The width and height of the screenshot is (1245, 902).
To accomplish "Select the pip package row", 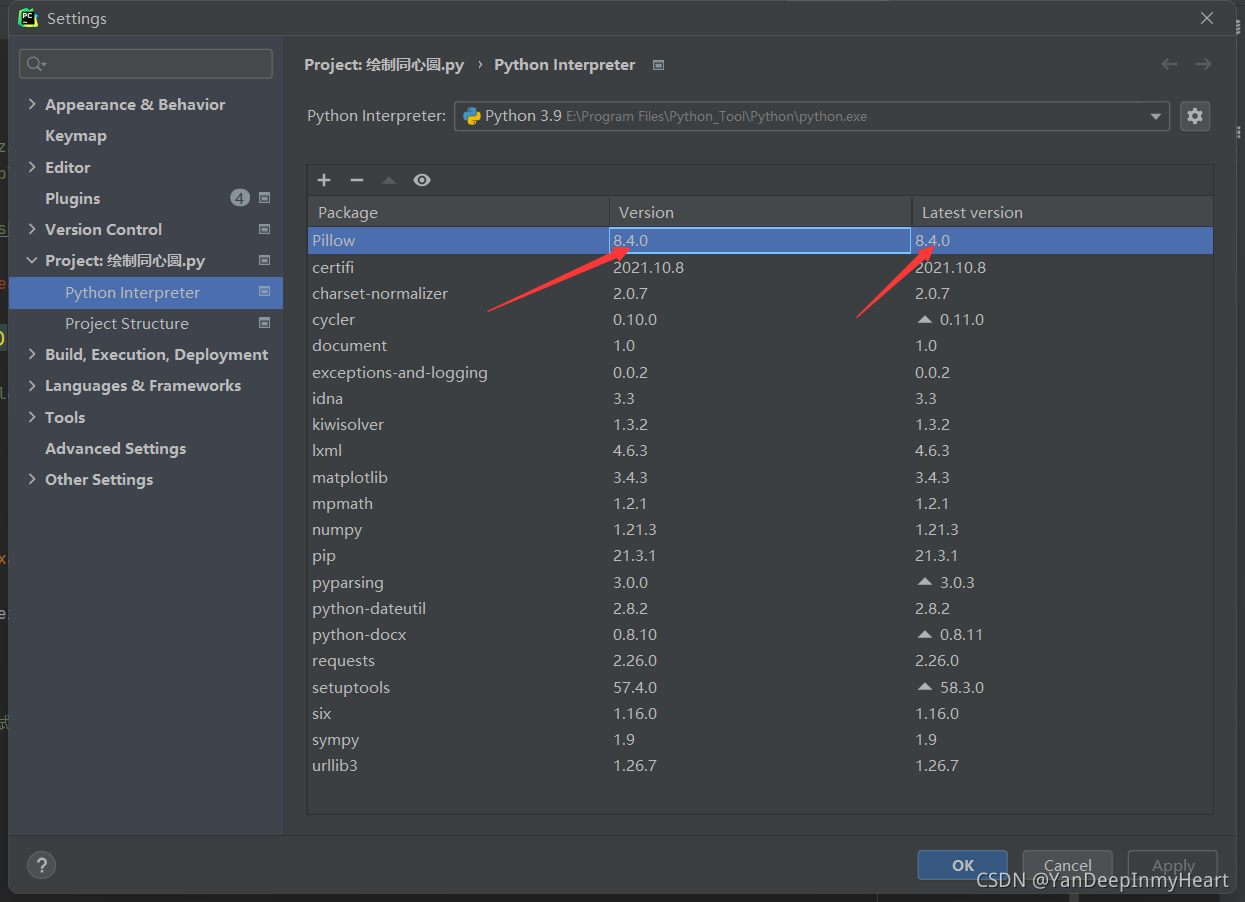I will [x=760, y=555].
